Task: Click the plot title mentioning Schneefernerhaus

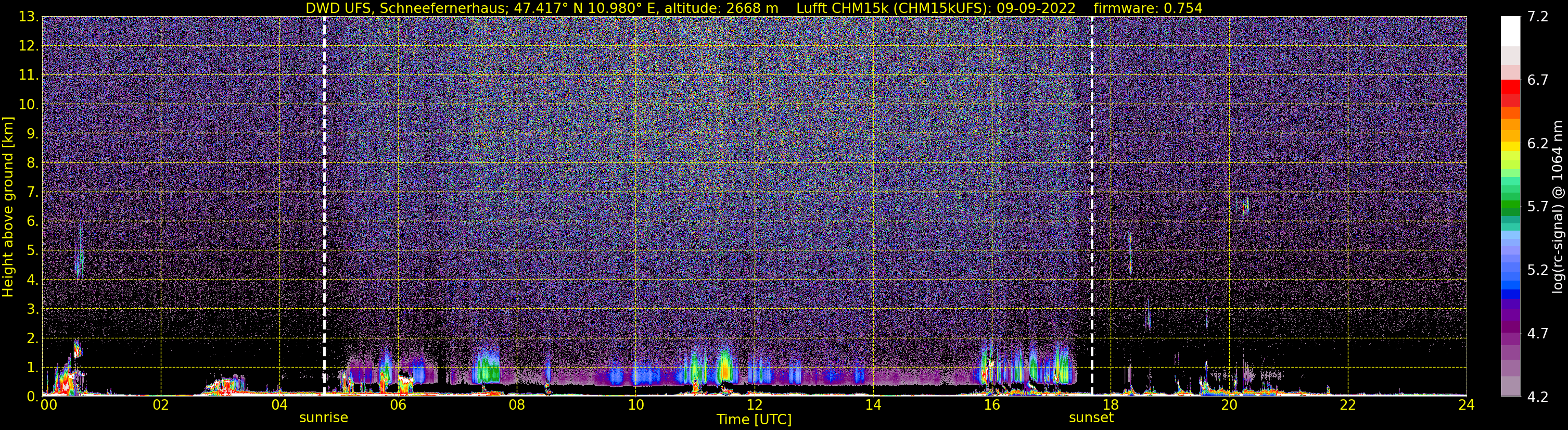Action: [x=754, y=8]
